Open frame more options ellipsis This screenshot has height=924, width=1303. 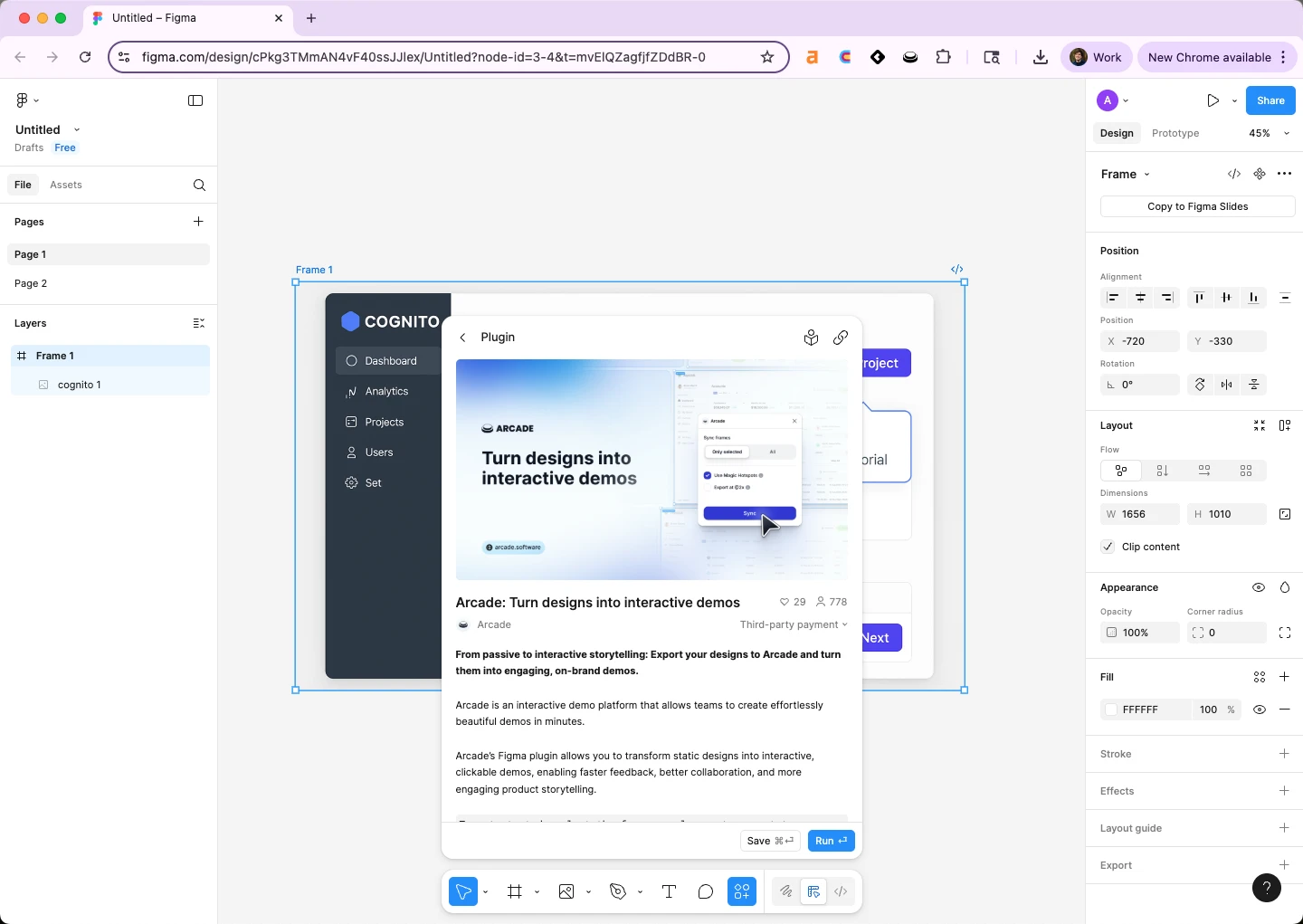tap(1285, 174)
